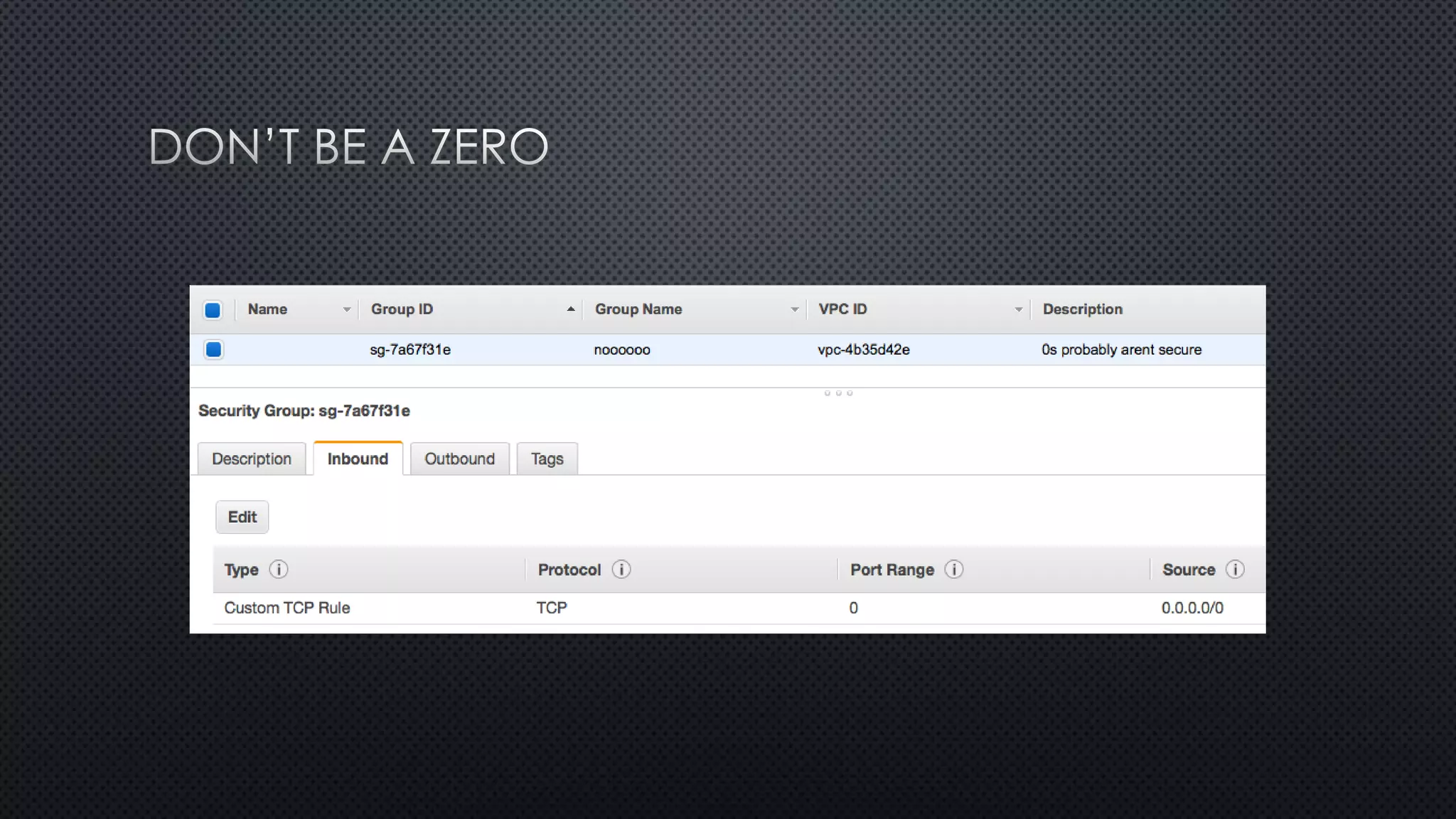Switch to the Description tab
The height and width of the screenshot is (819, 1456).
tap(252, 459)
